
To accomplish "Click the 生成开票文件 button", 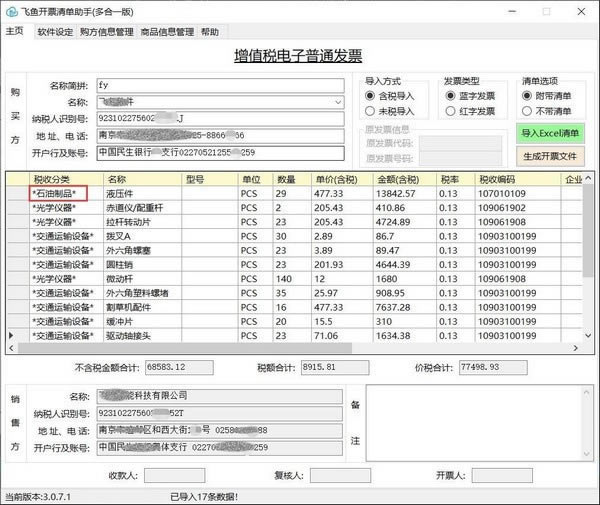I will [x=550, y=157].
